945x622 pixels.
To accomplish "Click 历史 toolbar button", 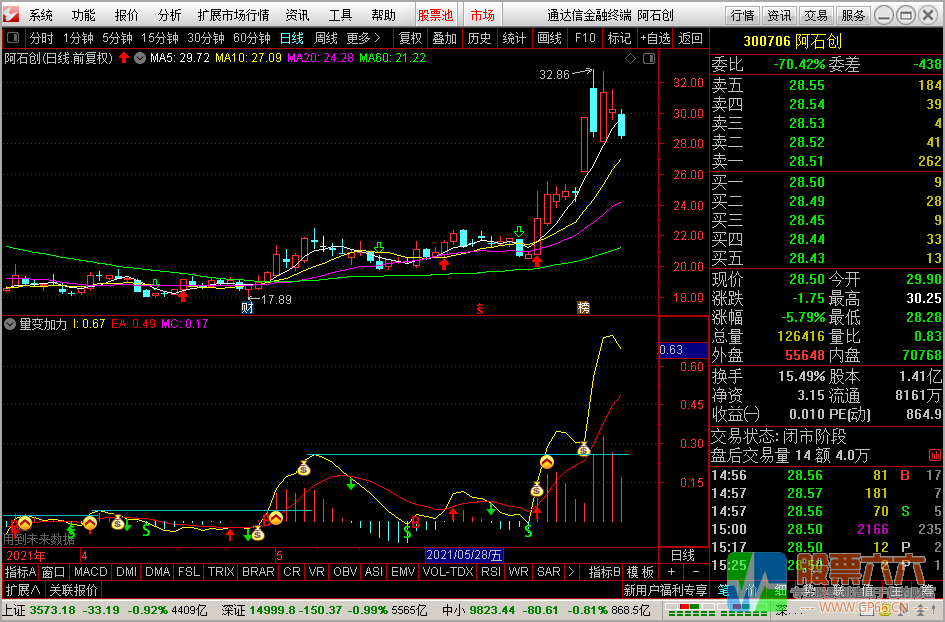I will click(x=479, y=39).
